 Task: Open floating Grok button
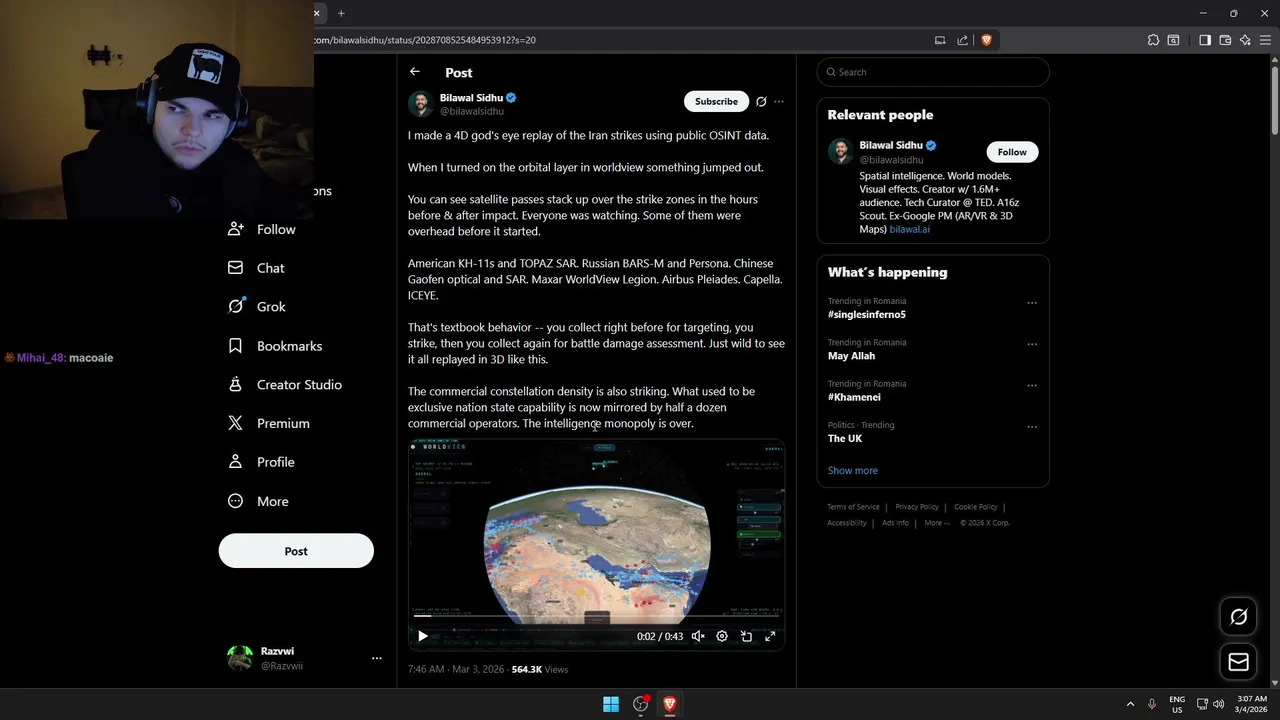click(x=1239, y=617)
